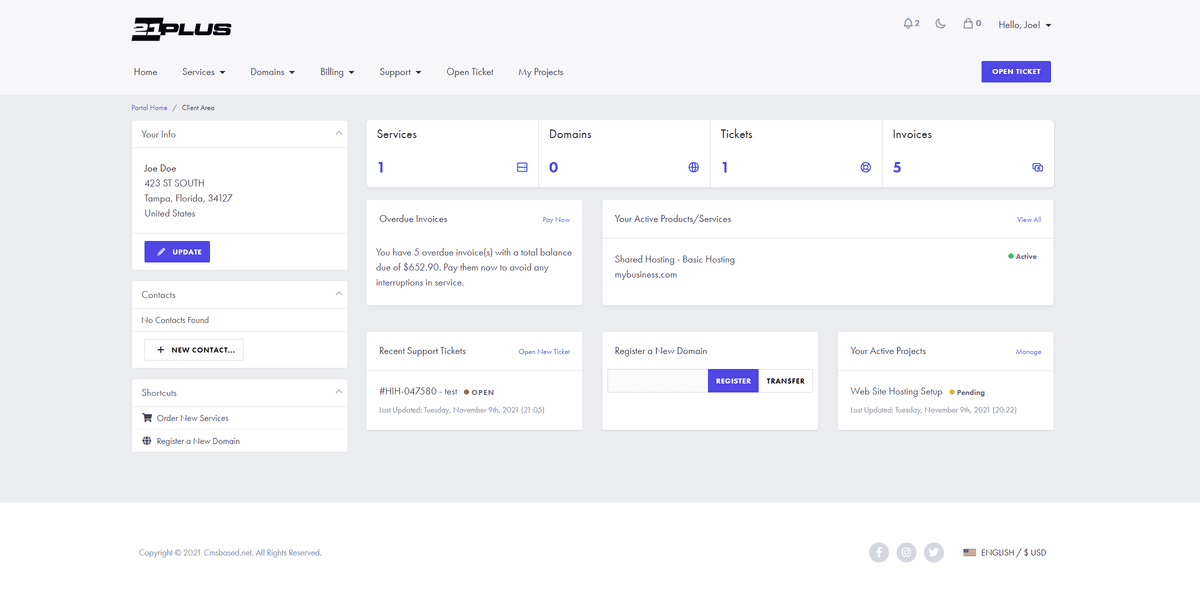Screen dimensions: 1200x600
Task: Click the invoice icon in Invoices card
Action: (1037, 167)
